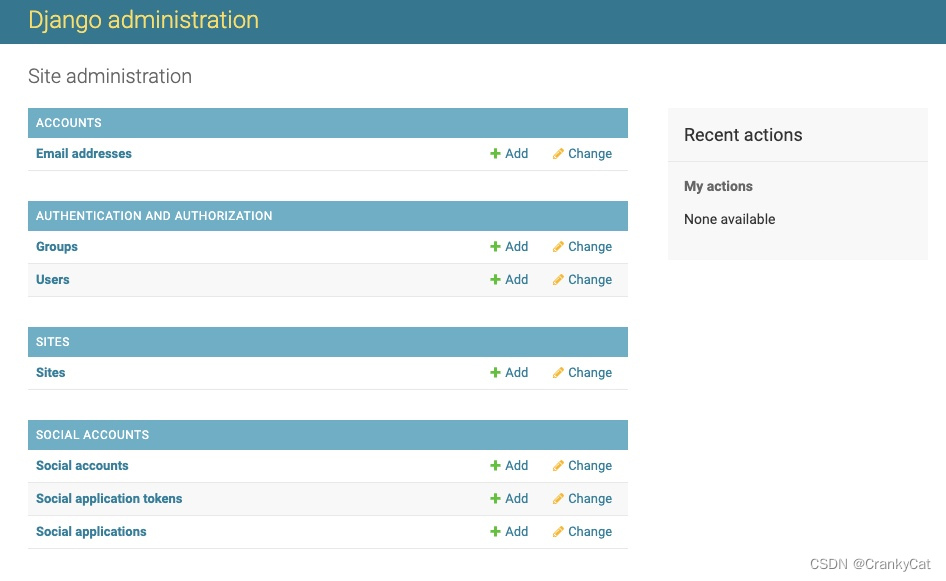Open the Social applications model link
946x581 pixels.
(91, 532)
